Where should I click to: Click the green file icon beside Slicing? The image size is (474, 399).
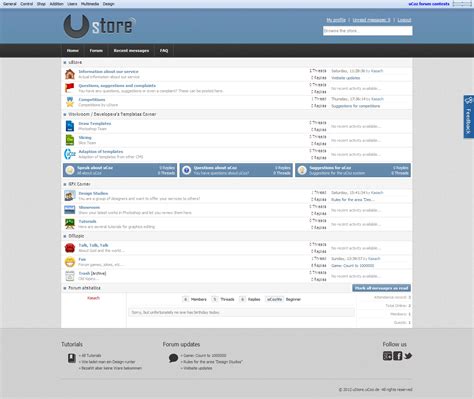[x=70, y=140]
